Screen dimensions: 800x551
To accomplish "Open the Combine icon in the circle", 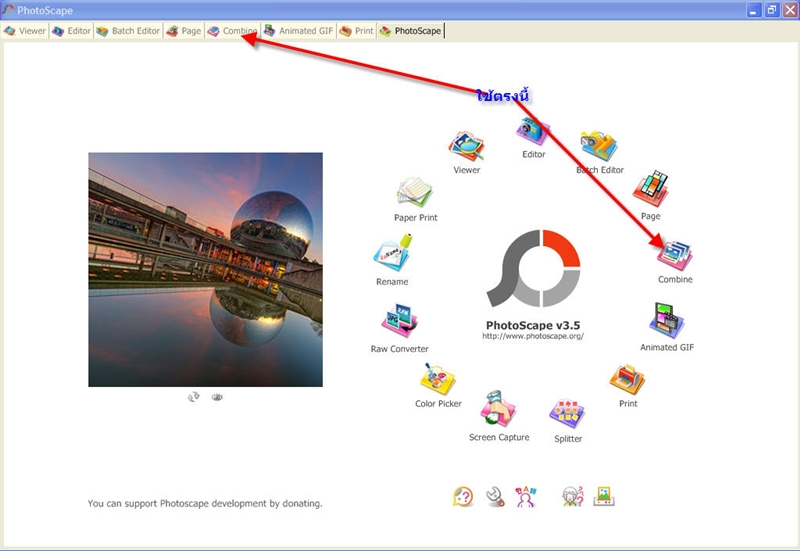I will (675, 256).
